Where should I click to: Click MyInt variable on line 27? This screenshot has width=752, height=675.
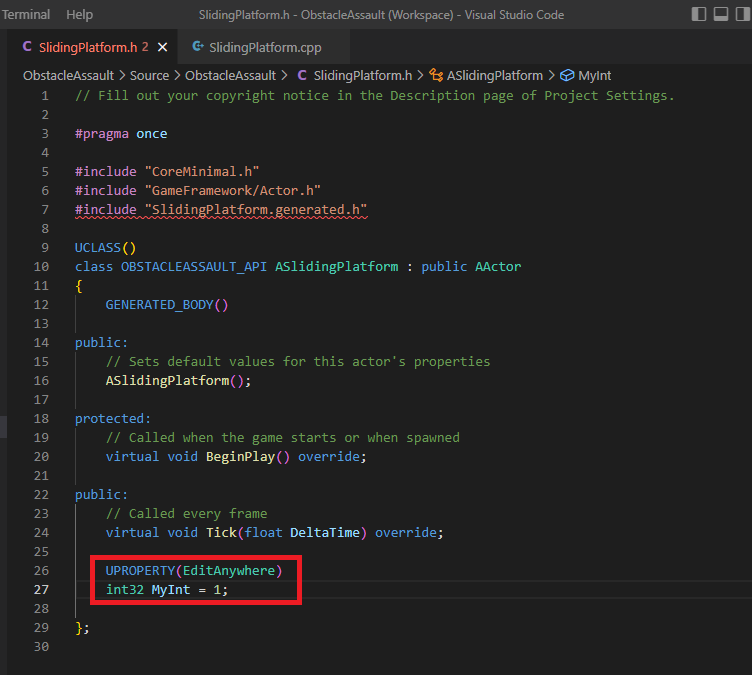(171, 590)
